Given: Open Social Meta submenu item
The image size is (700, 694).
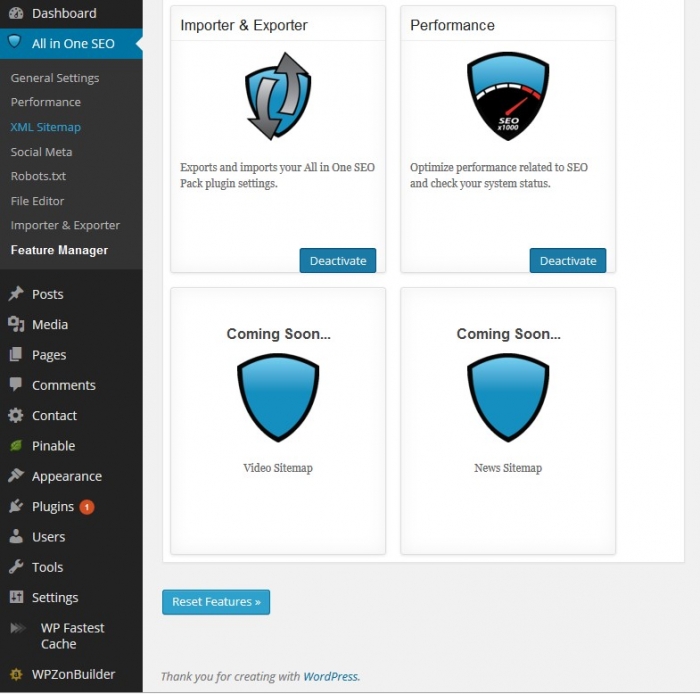Looking at the screenshot, I should (41, 152).
